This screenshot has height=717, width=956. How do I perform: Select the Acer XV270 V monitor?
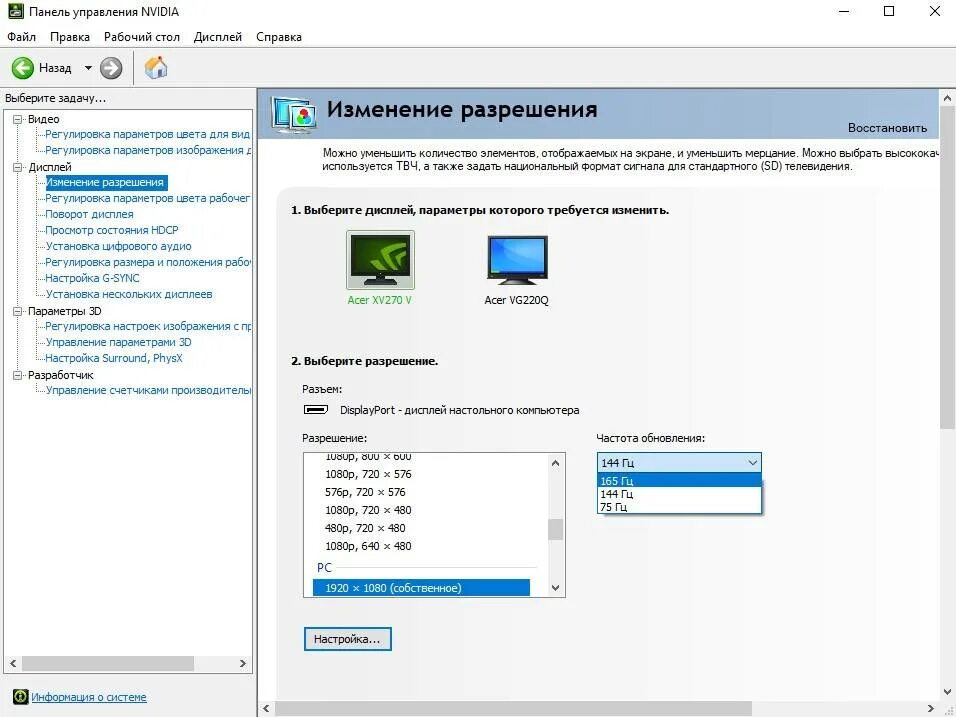tap(380, 268)
